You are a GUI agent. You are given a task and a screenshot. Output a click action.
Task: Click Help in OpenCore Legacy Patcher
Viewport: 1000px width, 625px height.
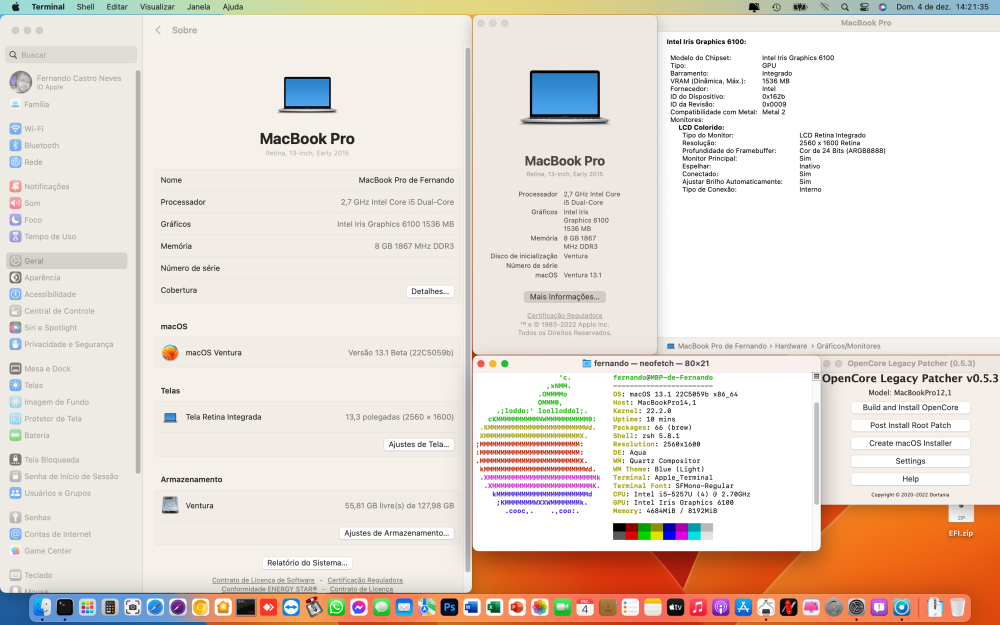(910, 478)
